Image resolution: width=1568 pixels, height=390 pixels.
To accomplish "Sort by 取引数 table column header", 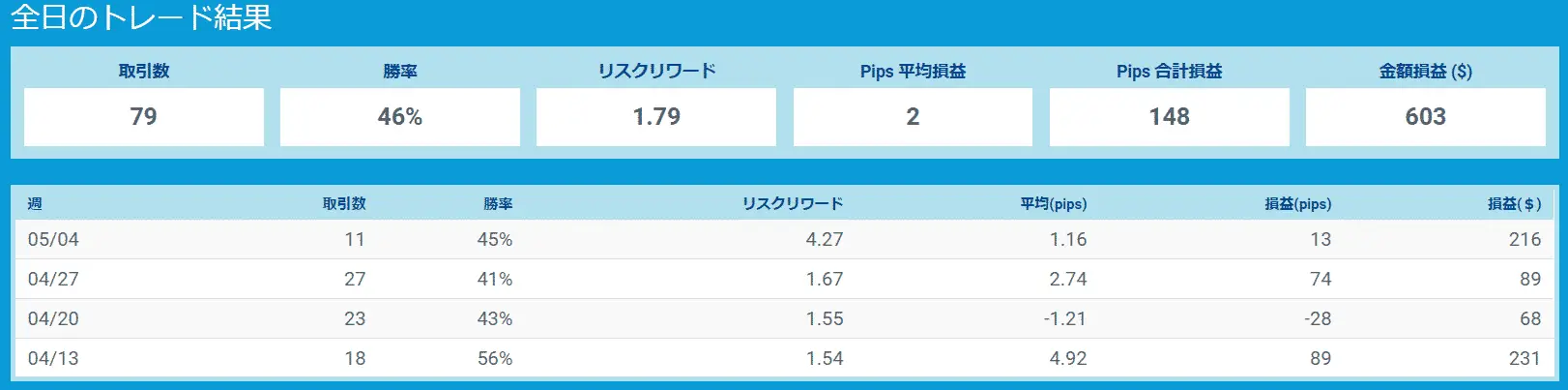I will 344,203.
